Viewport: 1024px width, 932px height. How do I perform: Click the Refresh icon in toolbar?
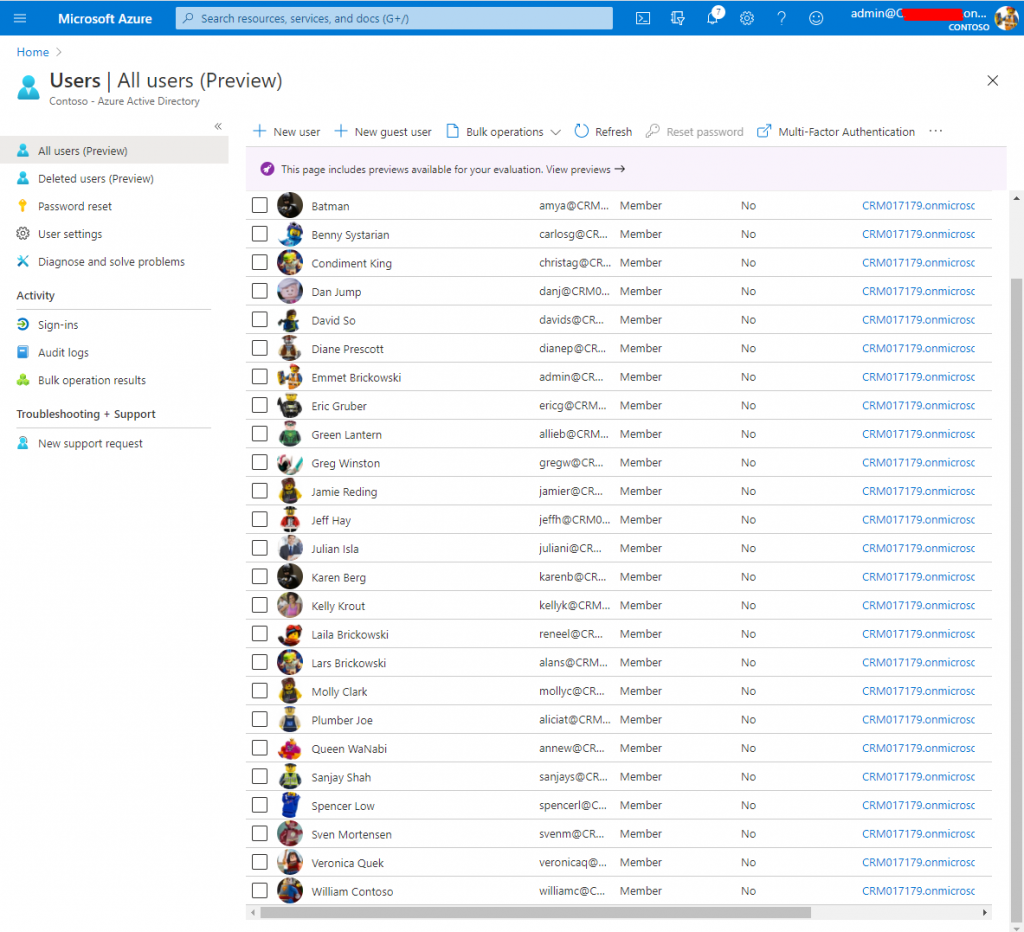tap(581, 131)
